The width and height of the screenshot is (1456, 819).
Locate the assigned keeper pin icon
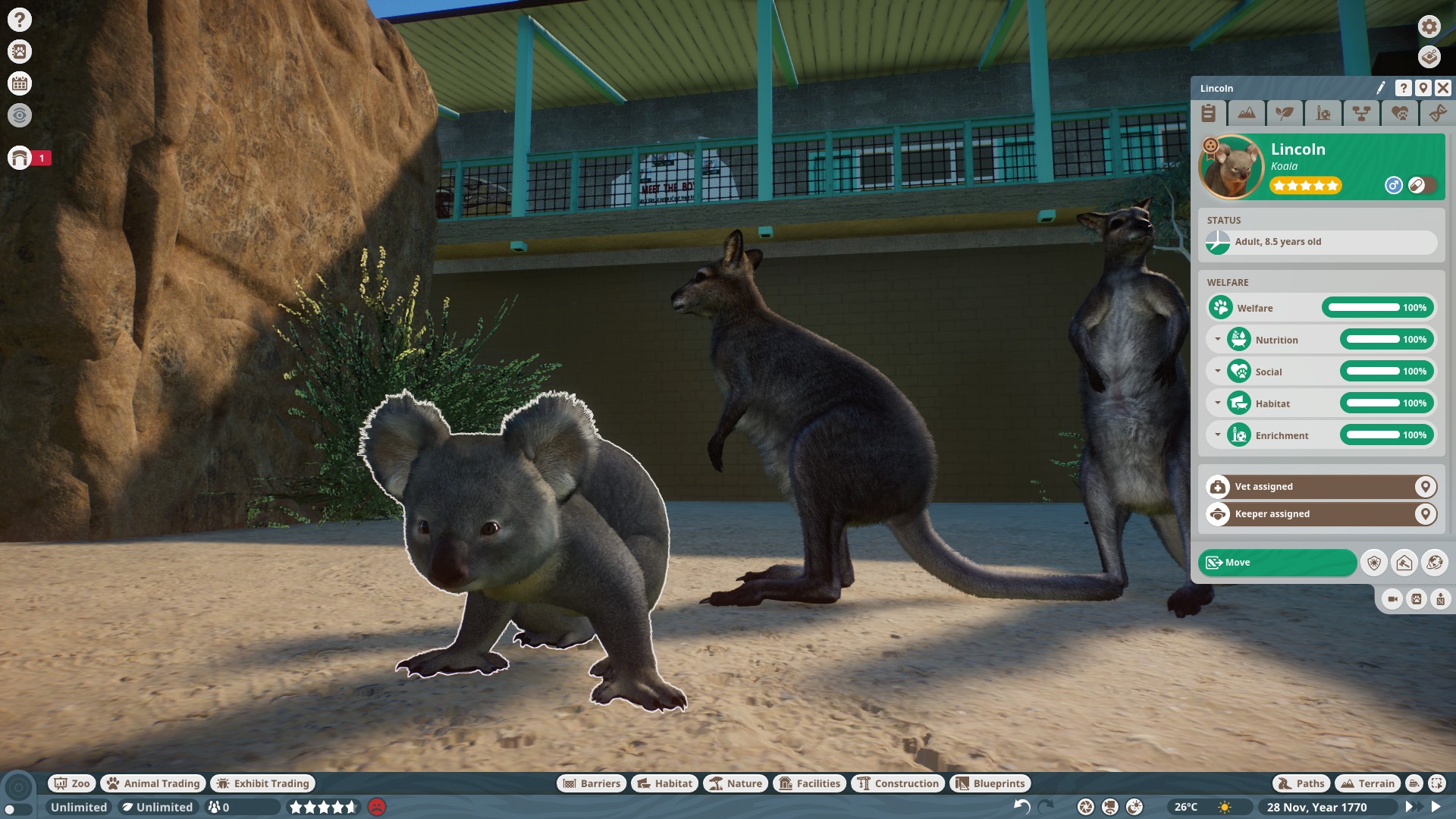pyautogui.click(x=1425, y=513)
